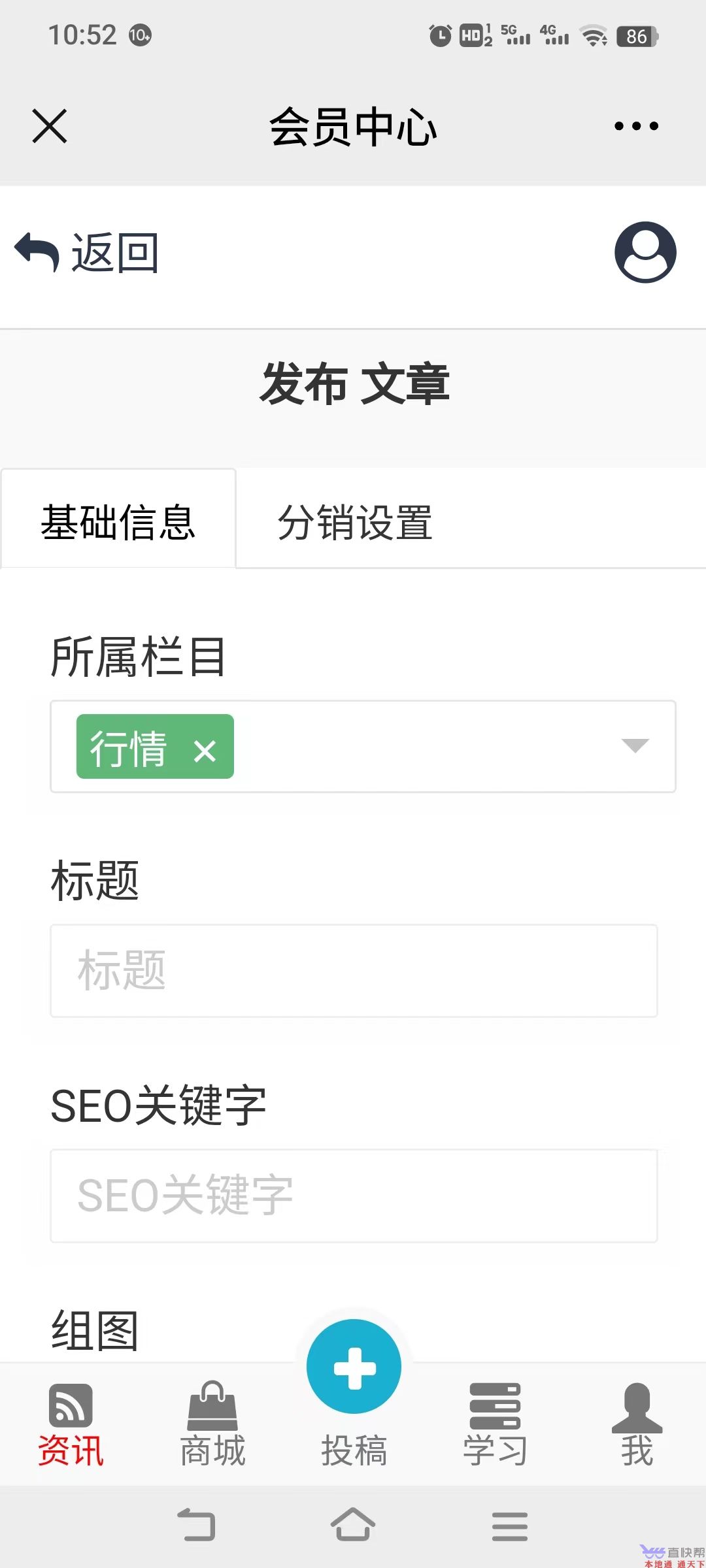Expand the 所属栏目 dropdown arrow
The height and width of the screenshot is (1568, 706).
(635, 745)
